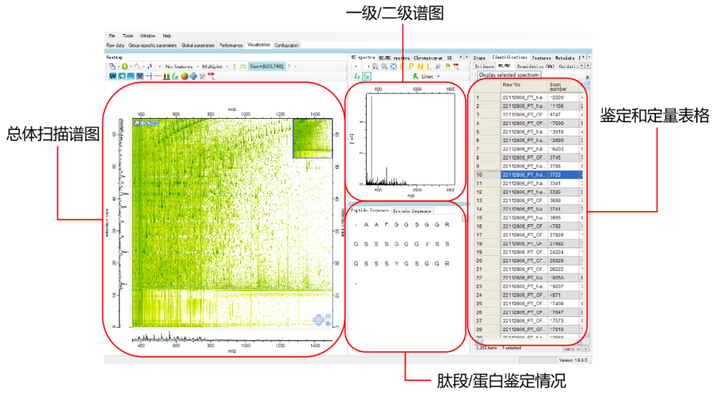720x393 pixels.
Task: Toggle the orange 'P' annotation in spectrum toolbar
Action: pyautogui.click(x=411, y=67)
